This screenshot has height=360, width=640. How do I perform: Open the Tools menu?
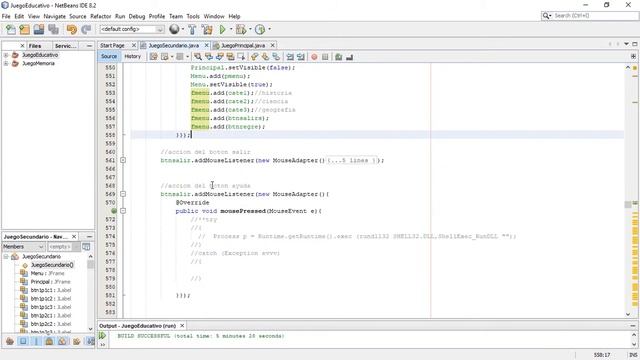(x=193, y=16)
